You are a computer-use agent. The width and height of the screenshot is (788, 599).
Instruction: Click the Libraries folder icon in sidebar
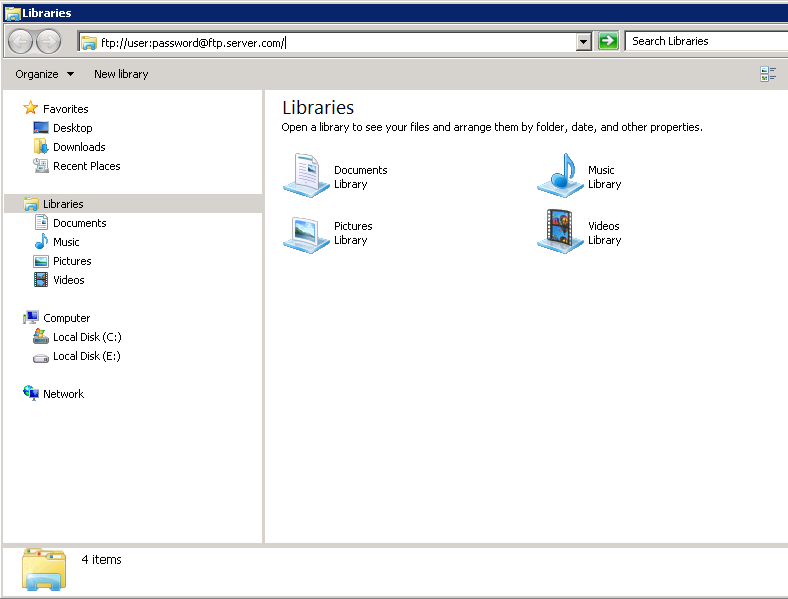[31, 204]
